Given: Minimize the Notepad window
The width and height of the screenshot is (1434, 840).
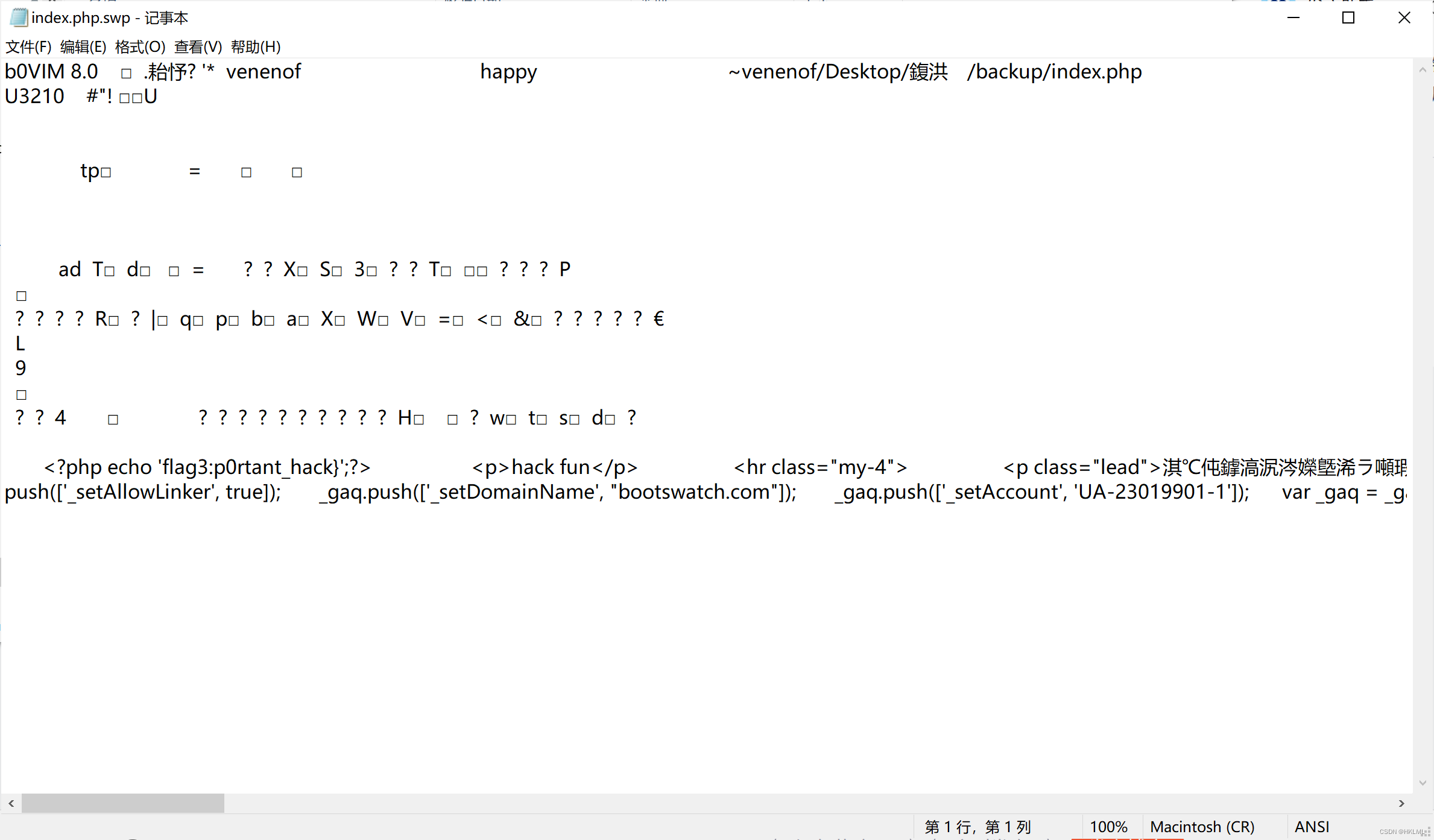Looking at the screenshot, I should (x=1293, y=17).
